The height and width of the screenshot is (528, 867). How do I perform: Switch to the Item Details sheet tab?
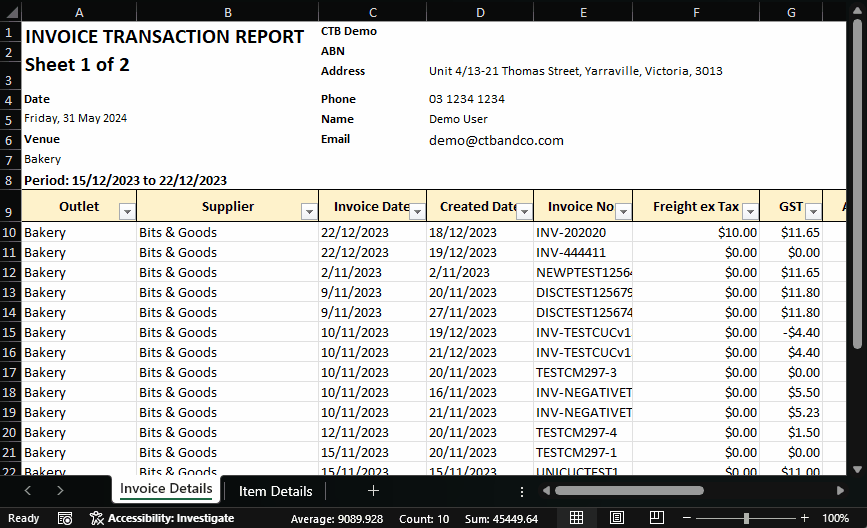point(275,491)
